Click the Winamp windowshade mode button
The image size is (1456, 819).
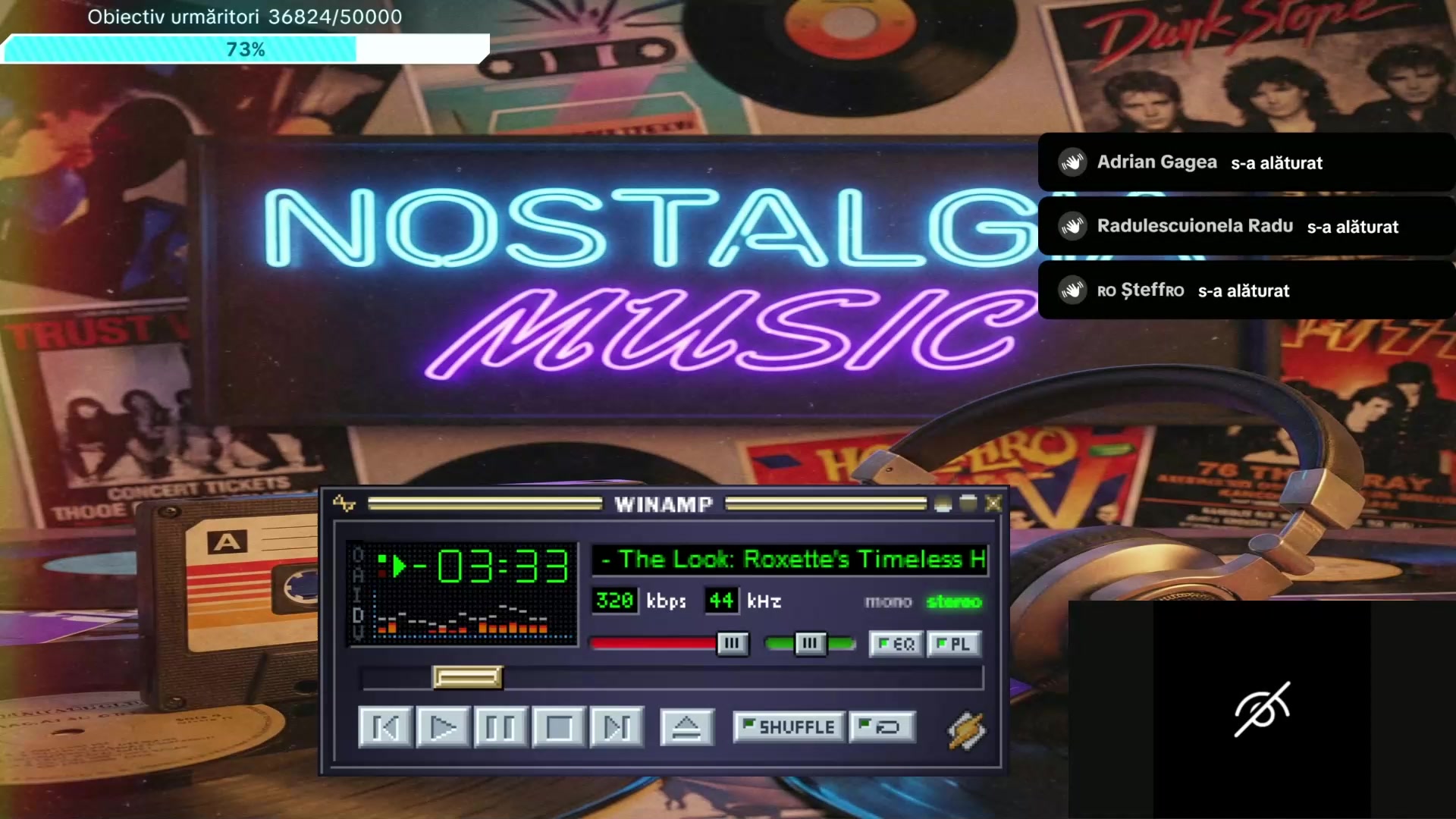tap(968, 504)
